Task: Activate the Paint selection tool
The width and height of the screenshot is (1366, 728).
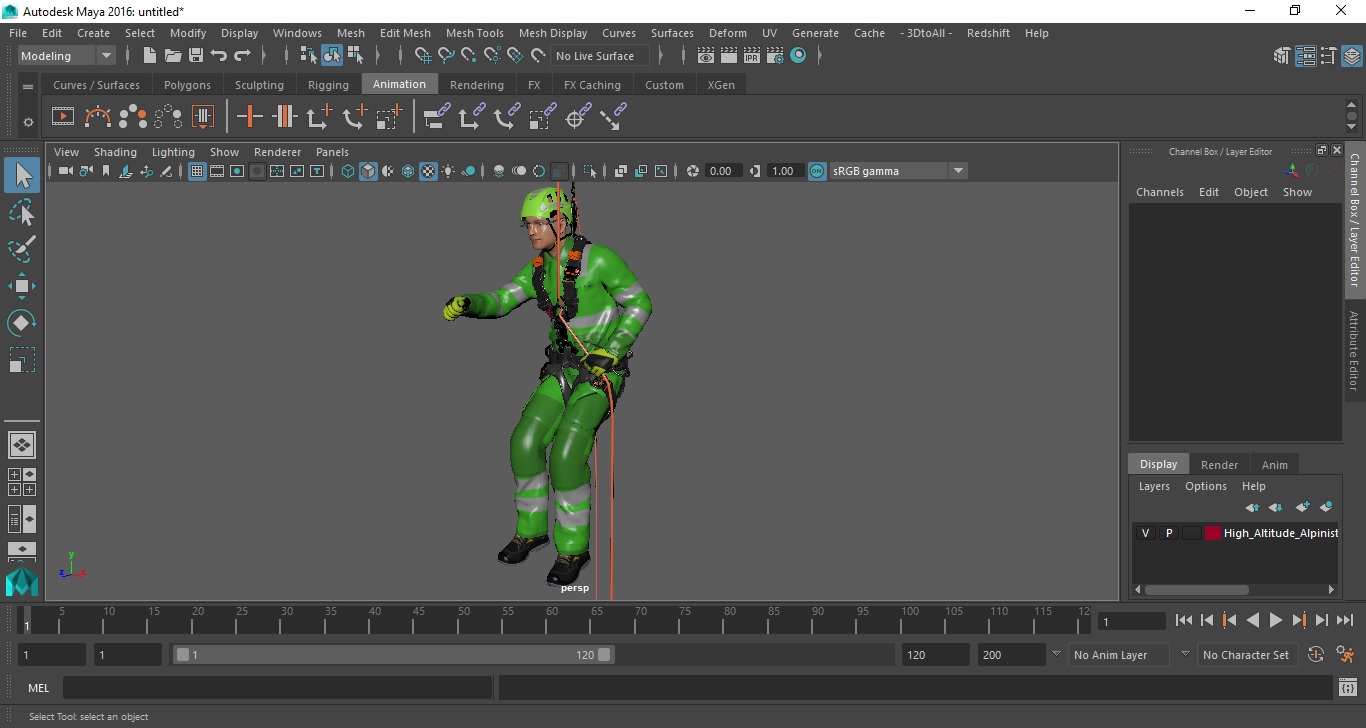Action: point(22,249)
